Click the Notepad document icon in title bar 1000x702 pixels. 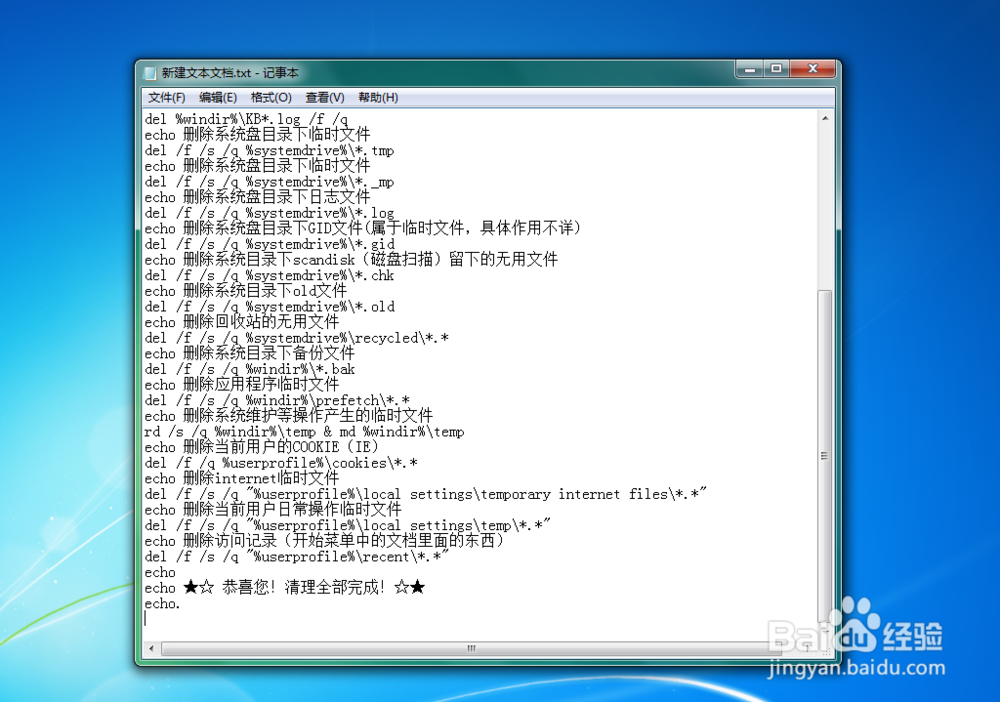[150, 73]
